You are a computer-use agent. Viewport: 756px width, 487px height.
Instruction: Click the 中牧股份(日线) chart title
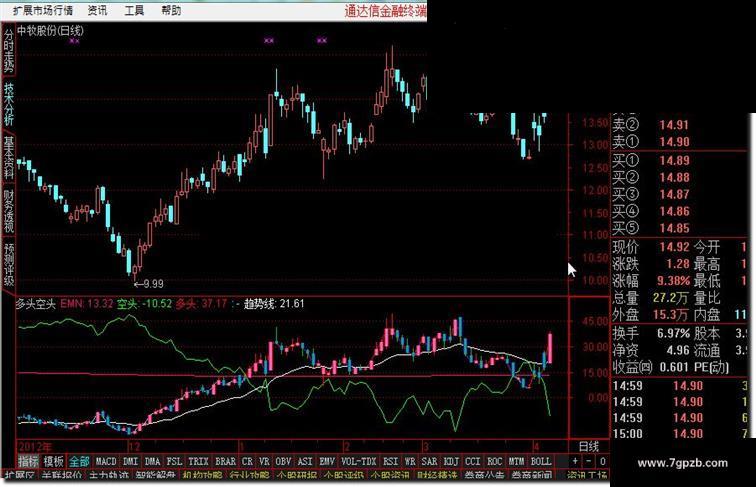point(51,31)
